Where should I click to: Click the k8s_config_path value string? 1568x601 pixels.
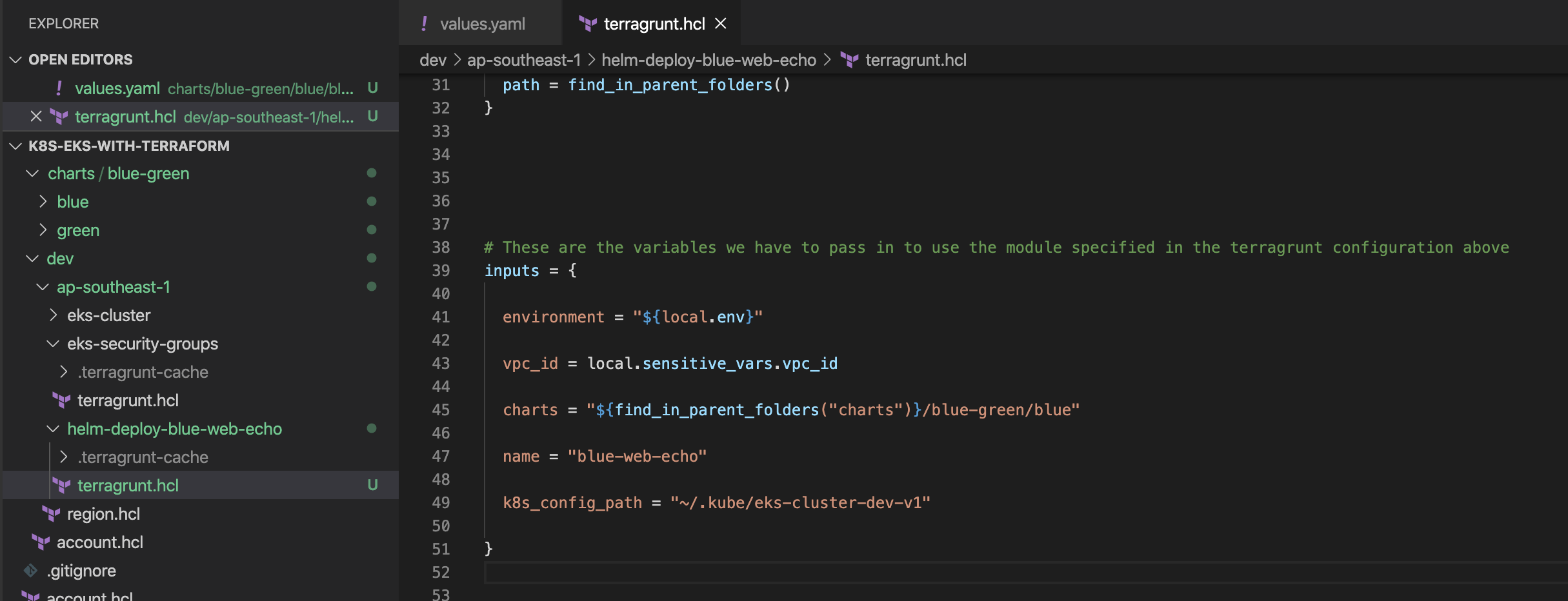click(800, 503)
